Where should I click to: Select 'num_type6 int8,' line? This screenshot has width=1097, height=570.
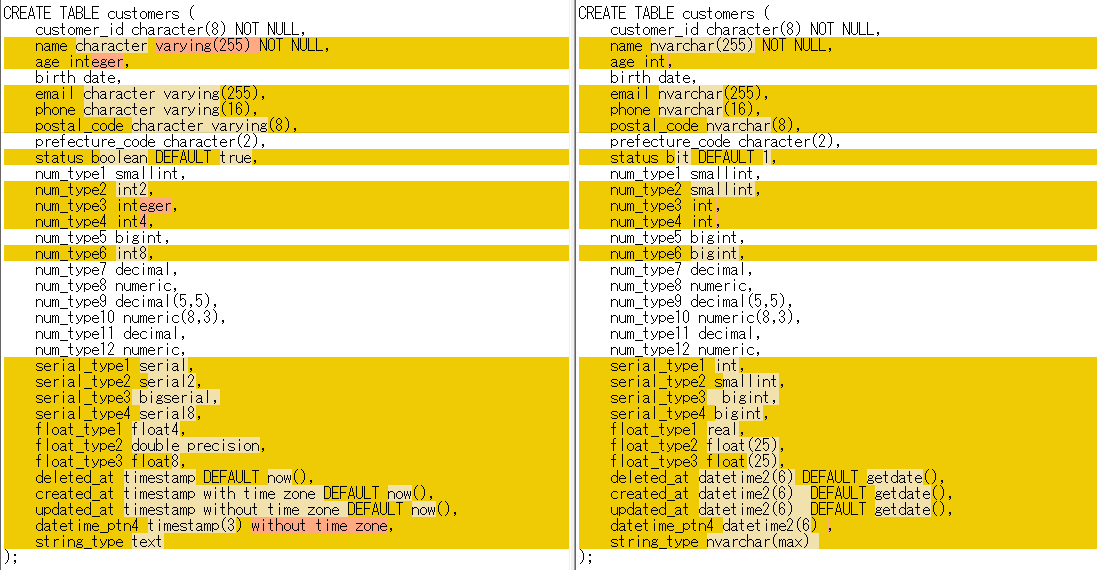pyautogui.click(x=94, y=254)
